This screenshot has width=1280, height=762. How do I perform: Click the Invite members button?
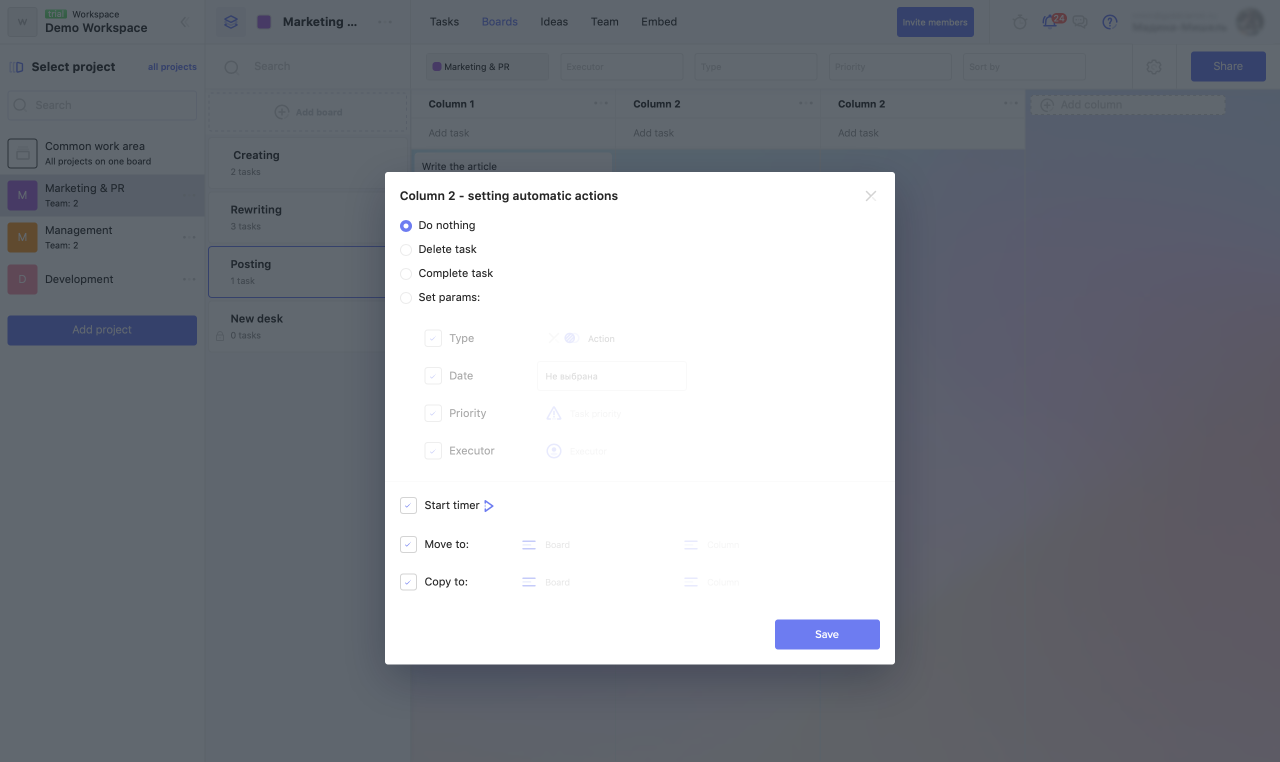(x=935, y=22)
